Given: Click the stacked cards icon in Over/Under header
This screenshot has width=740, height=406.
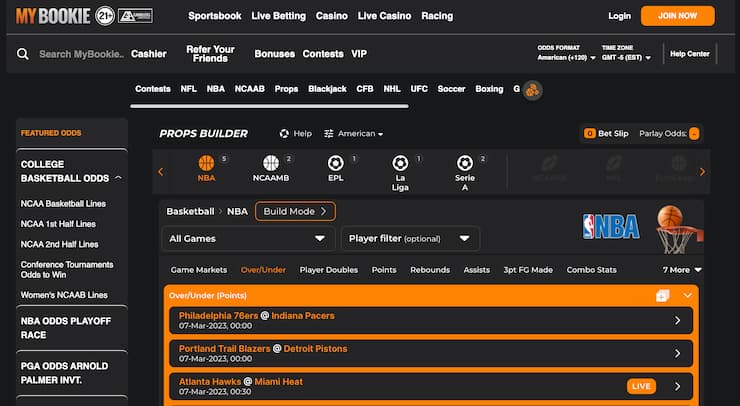Looking at the screenshot, I should coord(663,296).
